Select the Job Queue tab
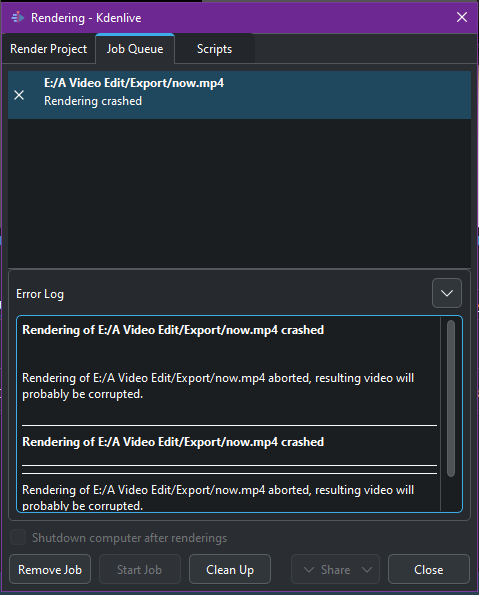 point(135,49)
